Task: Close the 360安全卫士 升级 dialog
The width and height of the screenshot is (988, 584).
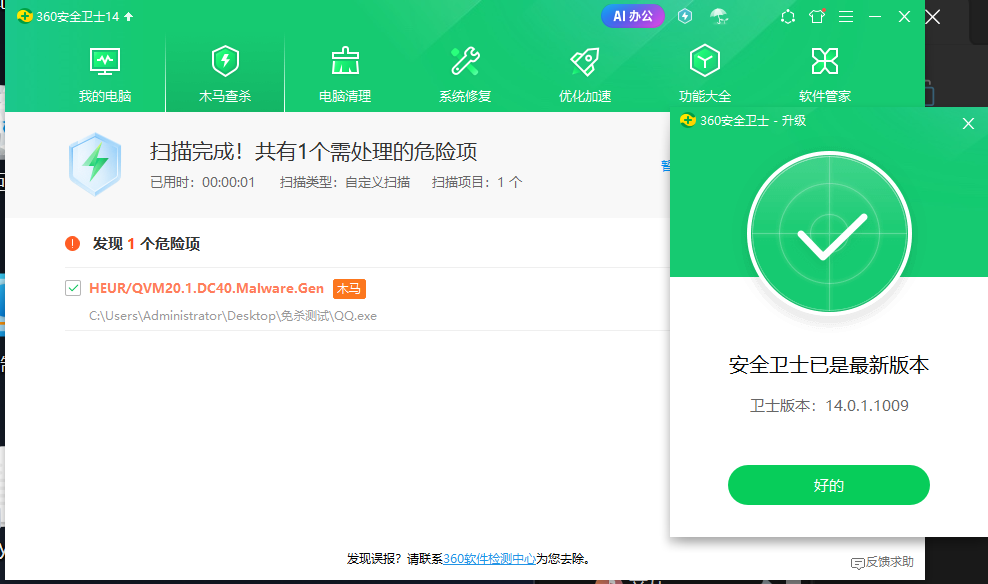Action: (x=967, y=123)
